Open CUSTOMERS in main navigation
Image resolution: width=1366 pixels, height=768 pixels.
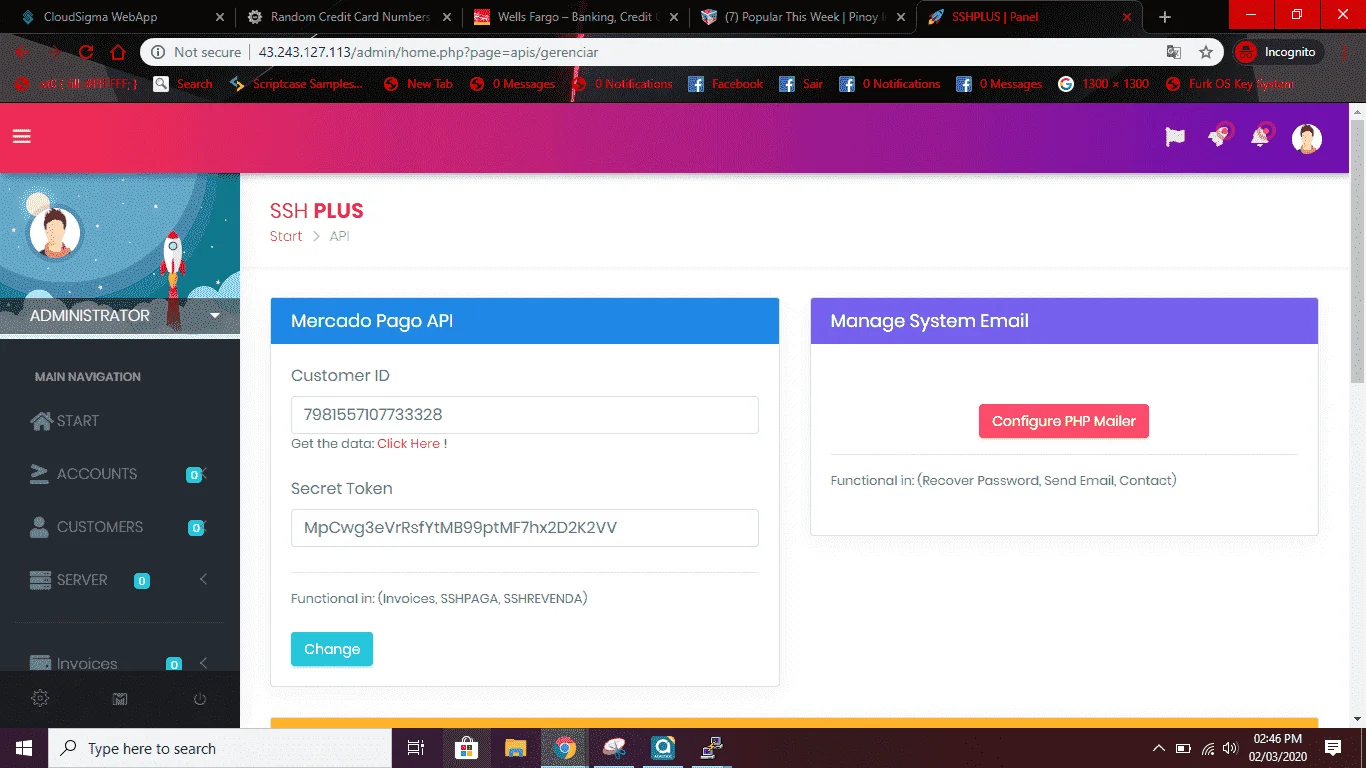[x=100, y=527]
